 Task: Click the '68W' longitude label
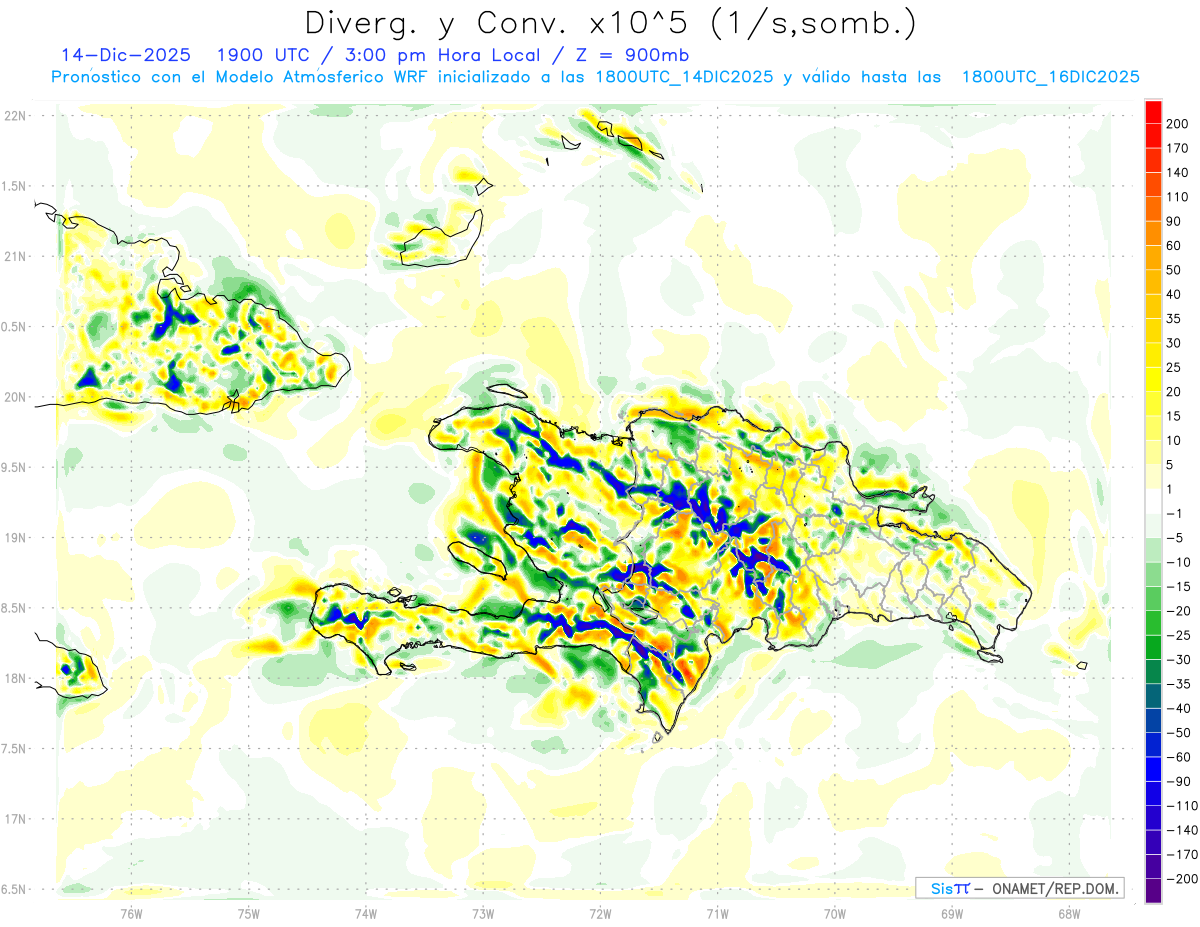point(1068,913)
